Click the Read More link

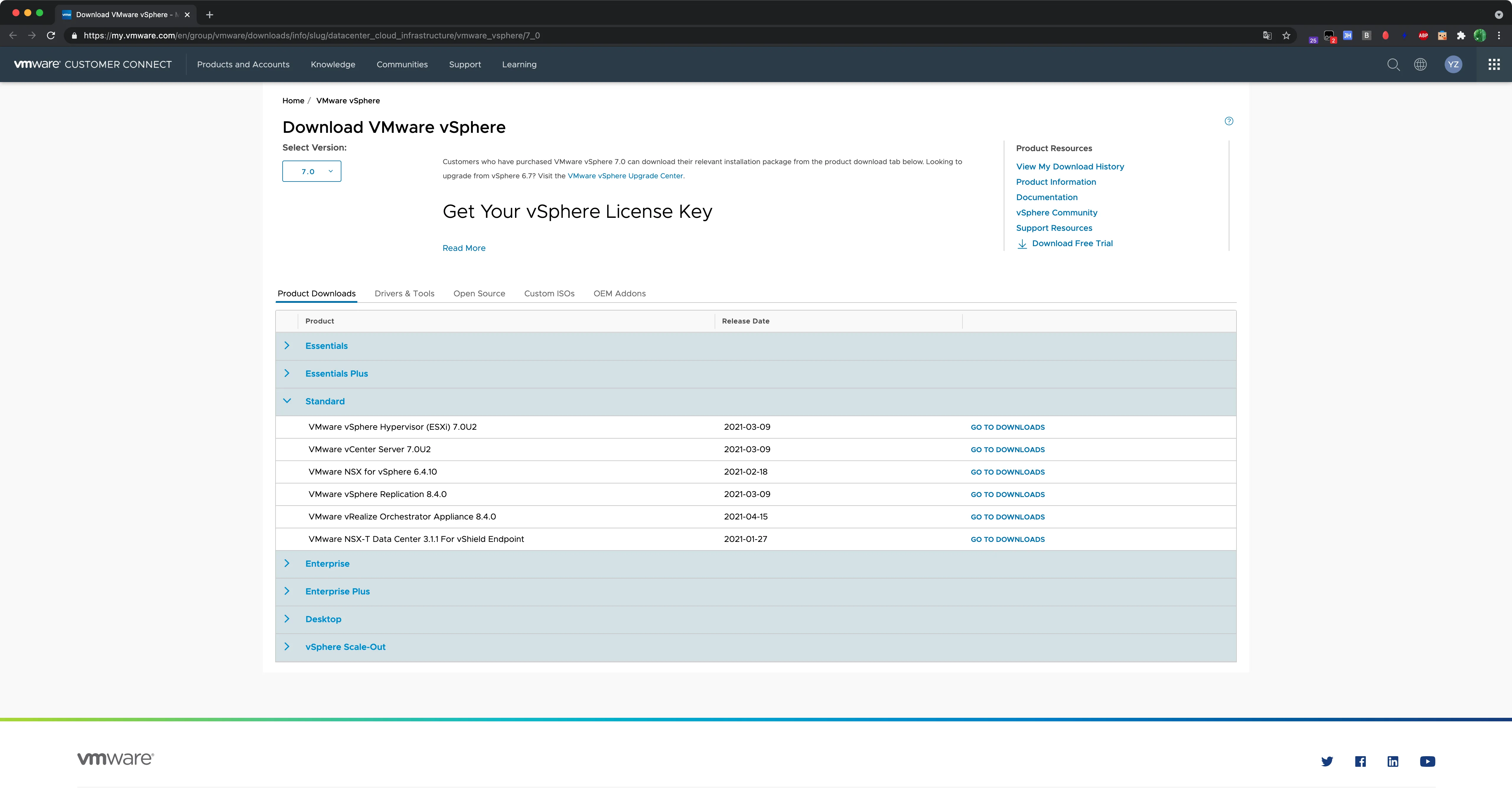(464, 248)
